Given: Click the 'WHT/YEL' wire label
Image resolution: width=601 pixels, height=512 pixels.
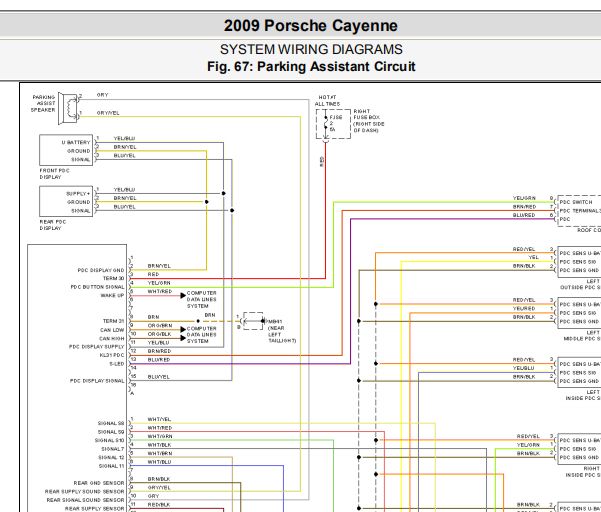Looking at the screenshot, I should pos(159,419).
